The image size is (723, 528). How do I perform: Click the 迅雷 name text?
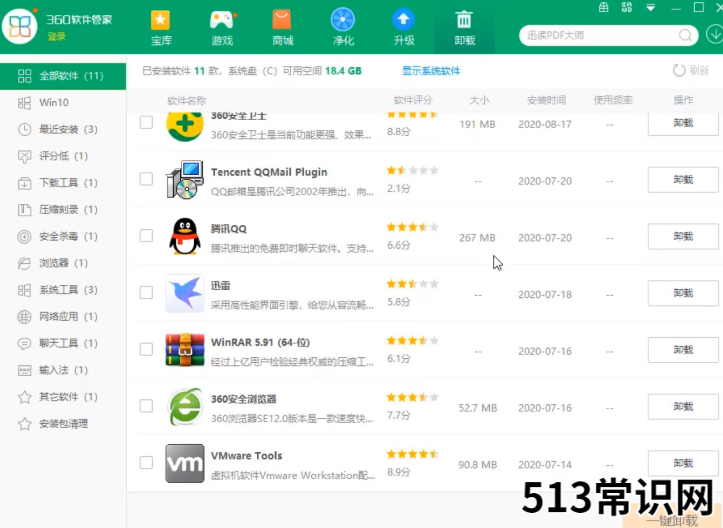220,285
